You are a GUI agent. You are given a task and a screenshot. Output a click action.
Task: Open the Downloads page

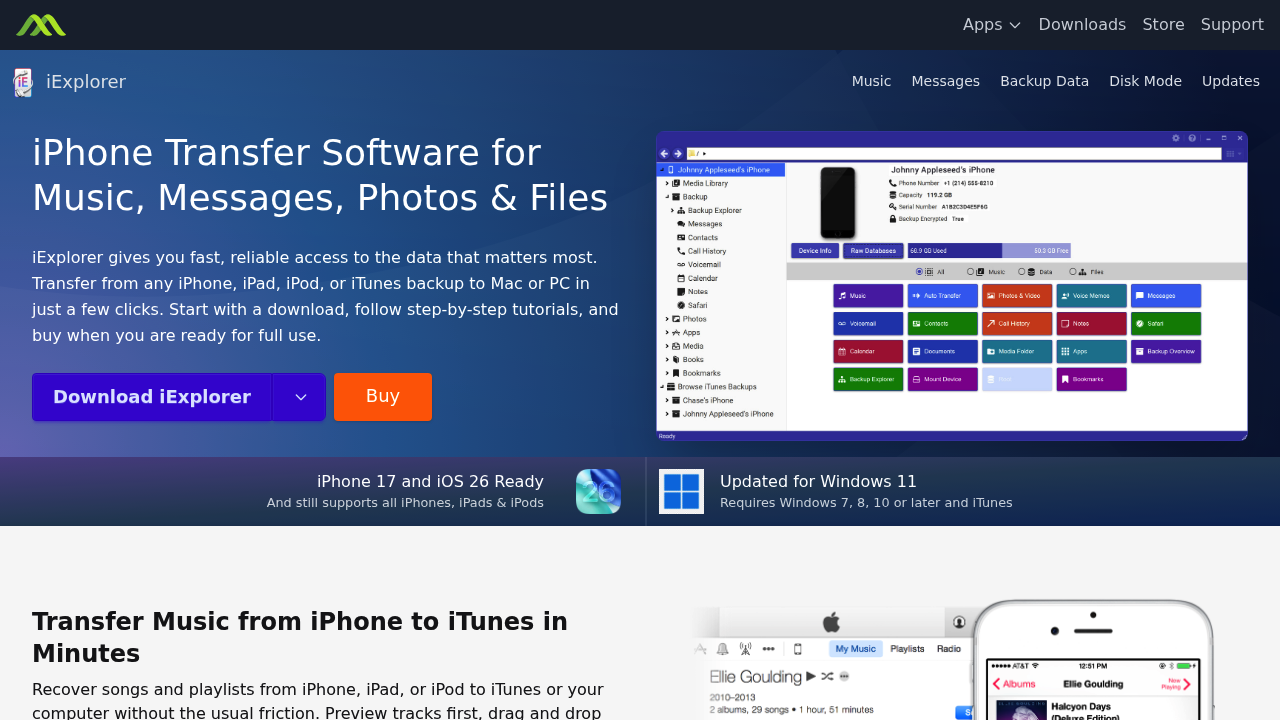pos(1082,25)
